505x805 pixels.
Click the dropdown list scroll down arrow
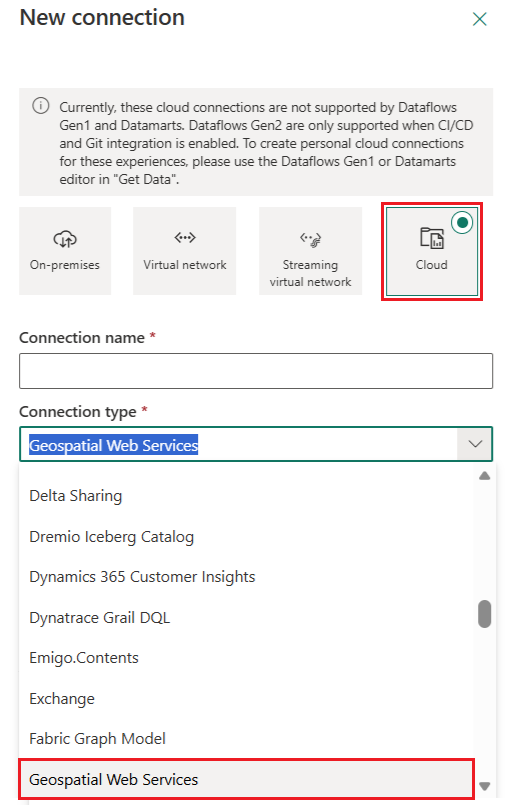pos(484,786)
